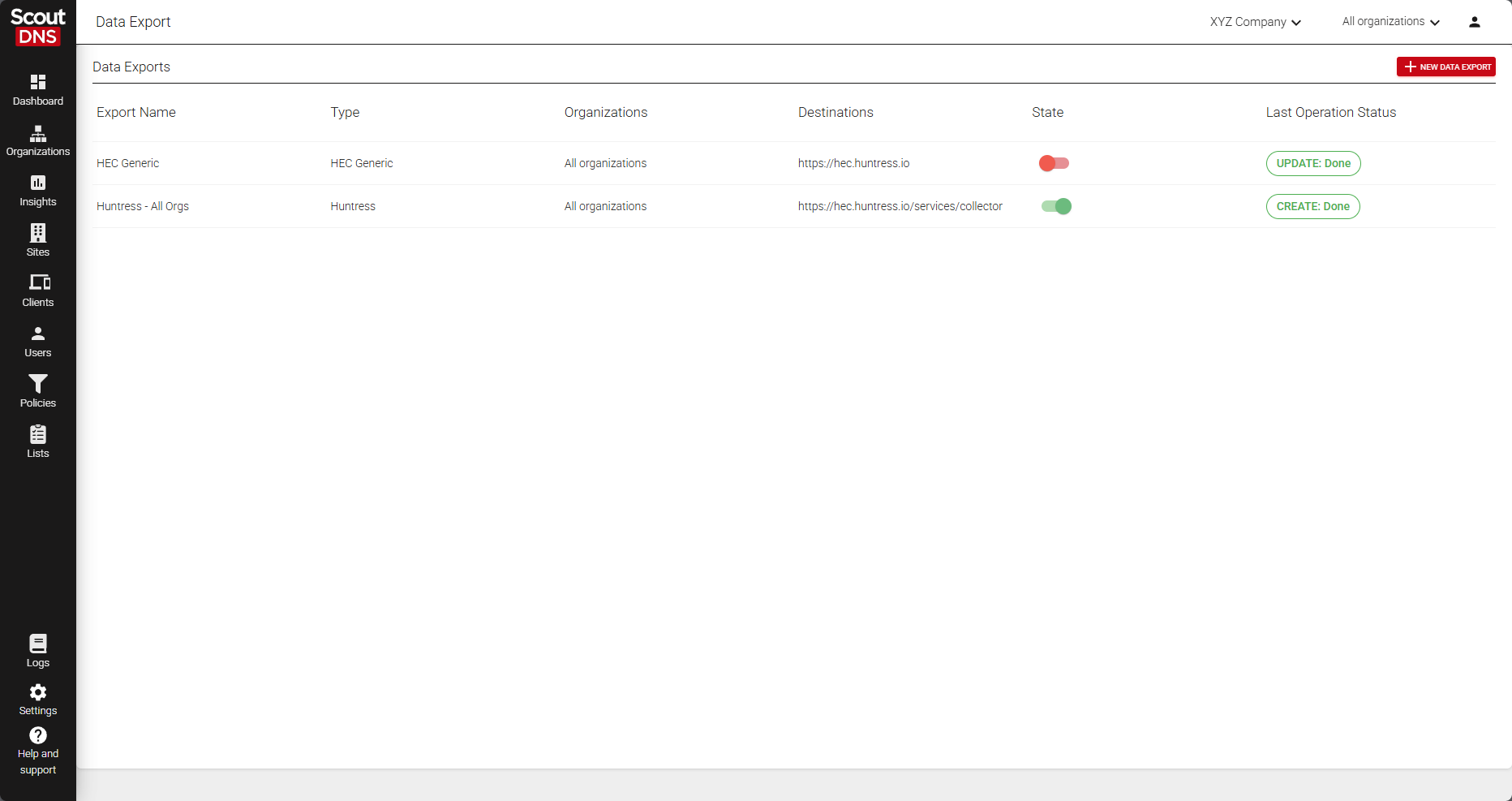This screenshot has height=801, width=1512.
Task: Open the All organizations filter dropdown
Action: tap(1390, 22)
